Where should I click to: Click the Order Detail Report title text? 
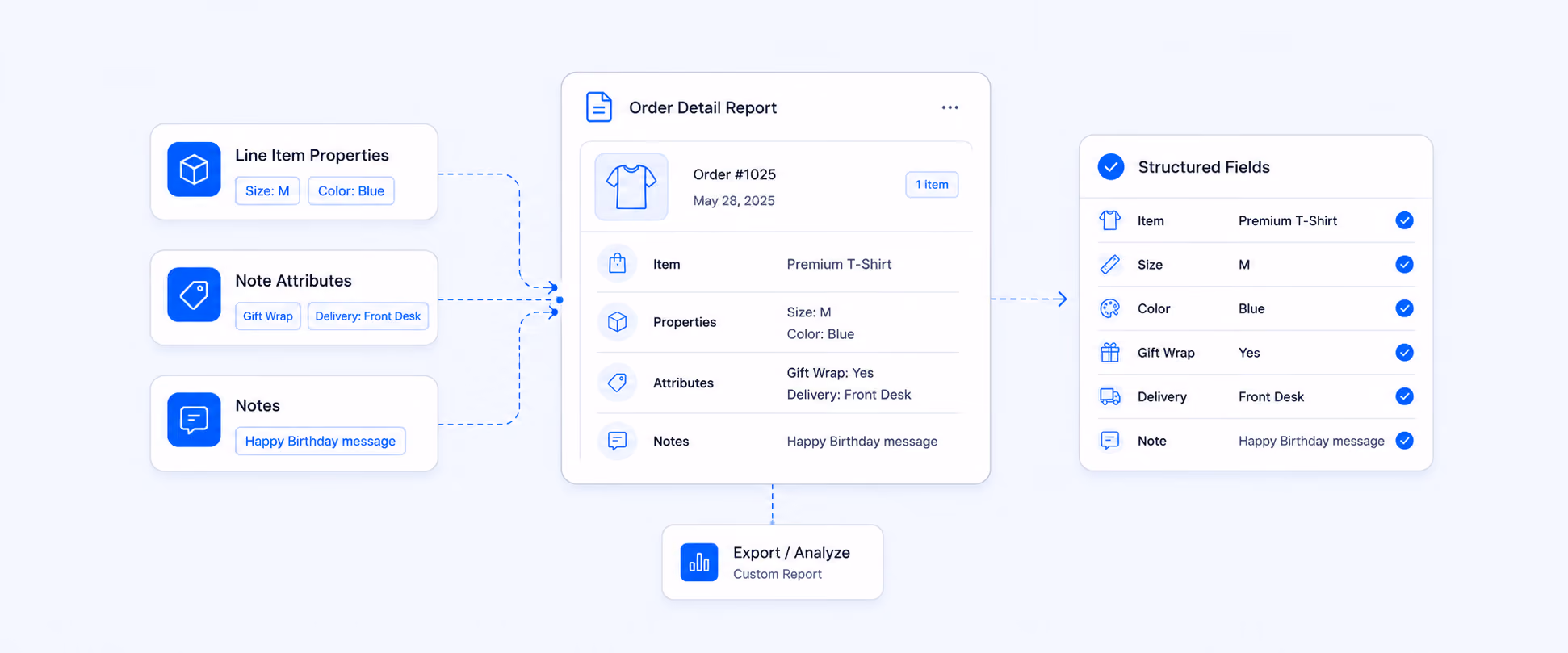tap(702, 107)
